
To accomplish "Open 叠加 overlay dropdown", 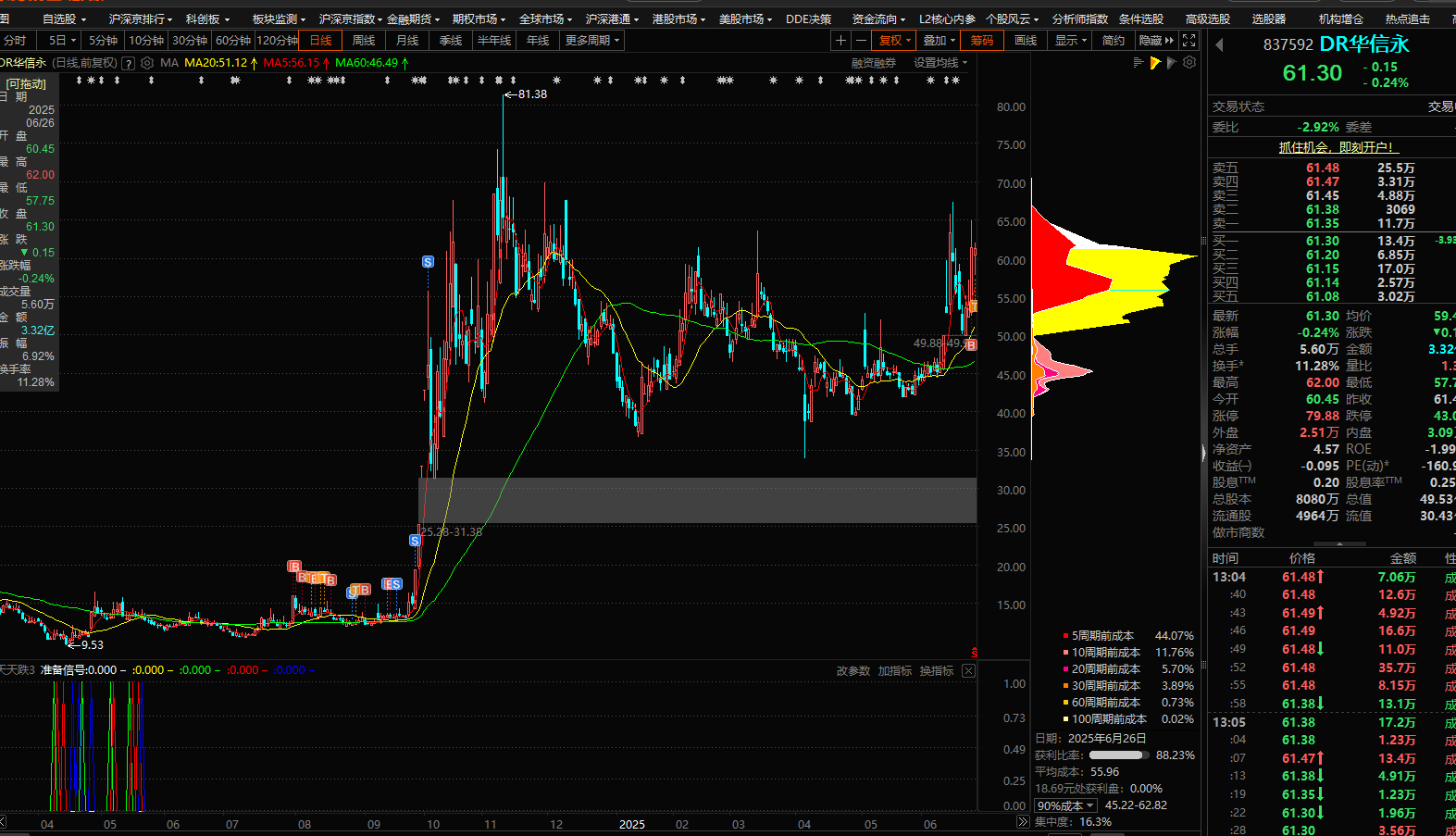I will (x=939, y=40).
